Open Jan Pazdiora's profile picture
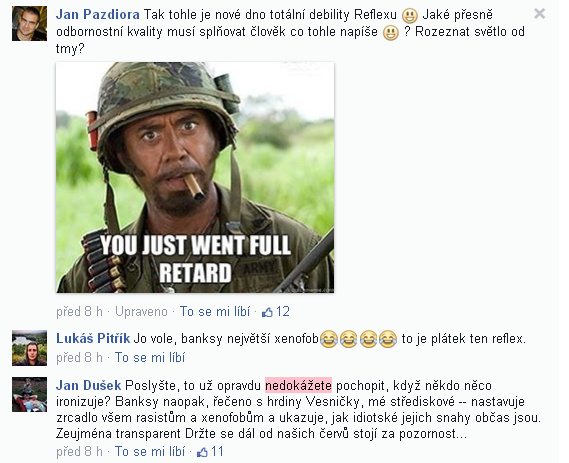 click(29, 23)
